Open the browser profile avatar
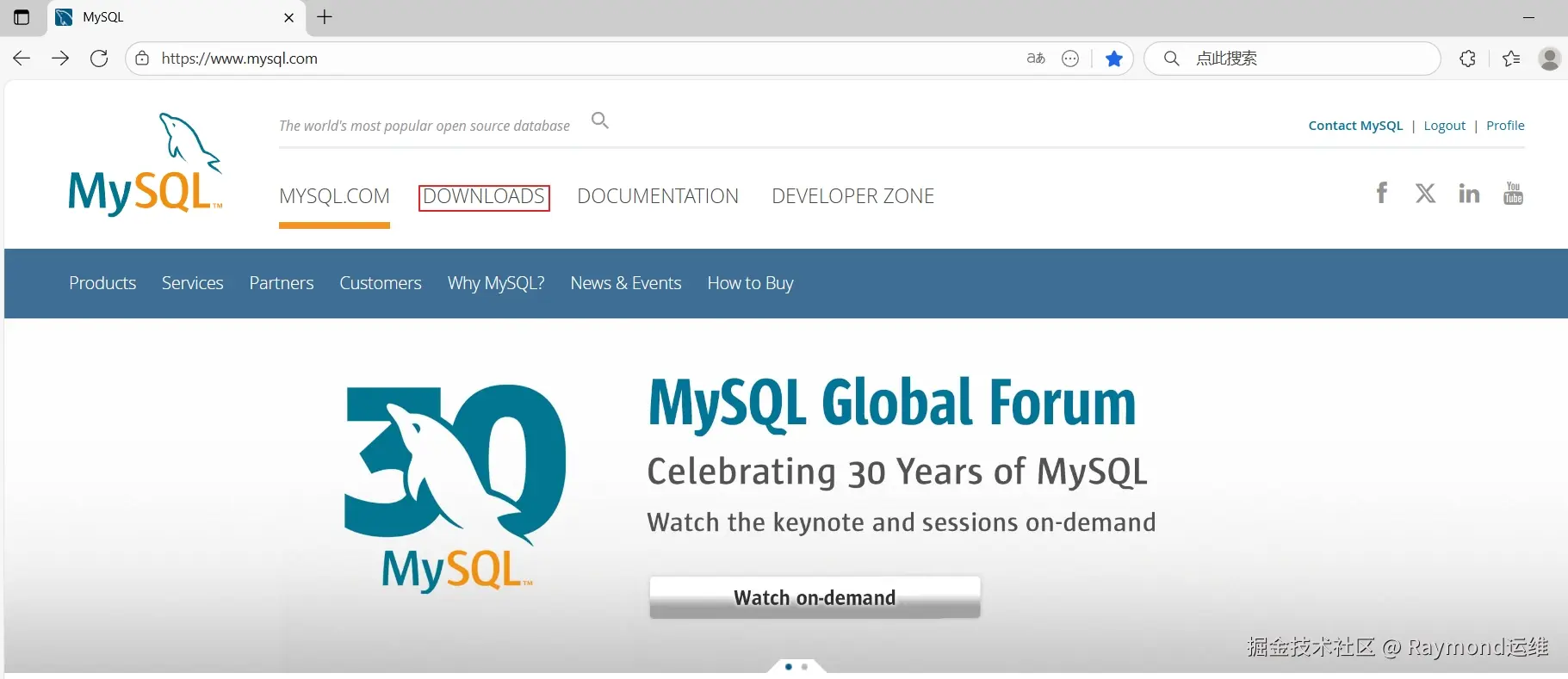 tap(1549, 59)
